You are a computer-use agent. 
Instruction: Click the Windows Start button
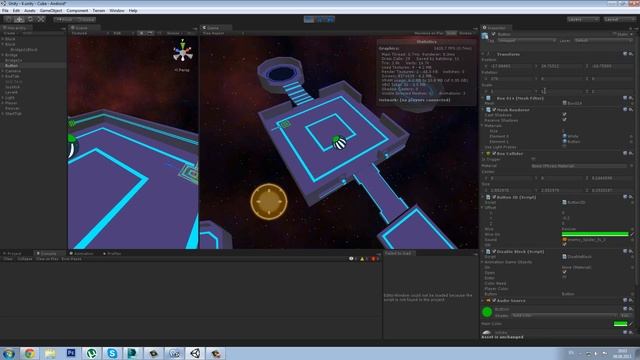9,353
